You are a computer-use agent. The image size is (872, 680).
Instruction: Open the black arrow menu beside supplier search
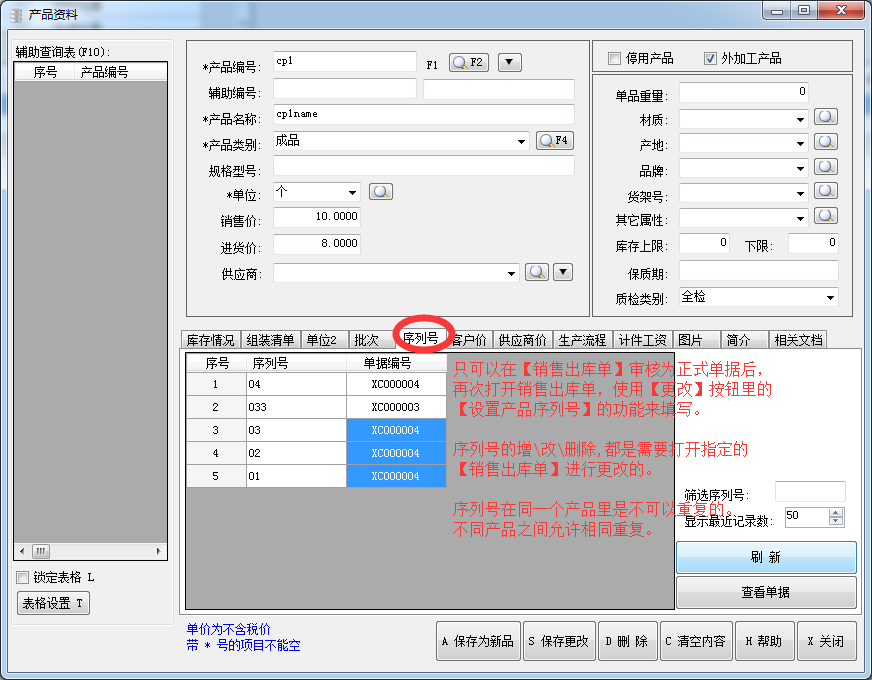point(563,272)
